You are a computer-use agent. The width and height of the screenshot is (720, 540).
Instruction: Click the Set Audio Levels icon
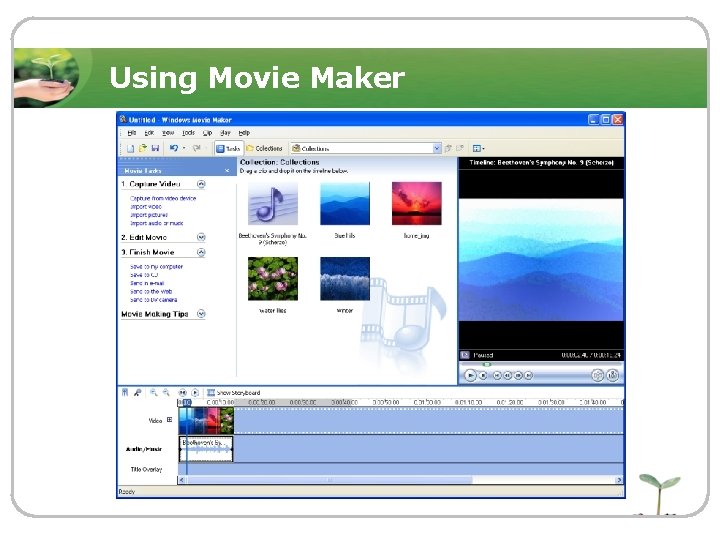coord(125,393)
